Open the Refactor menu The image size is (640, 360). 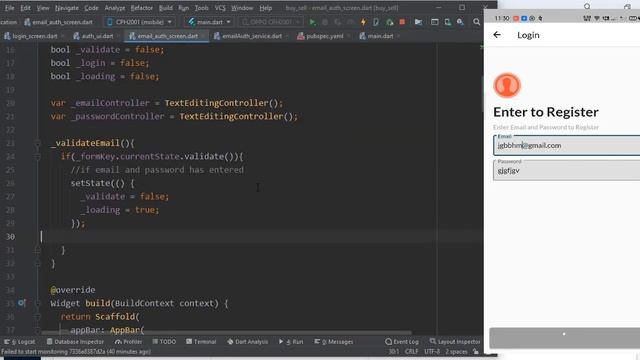pos(141,8)
